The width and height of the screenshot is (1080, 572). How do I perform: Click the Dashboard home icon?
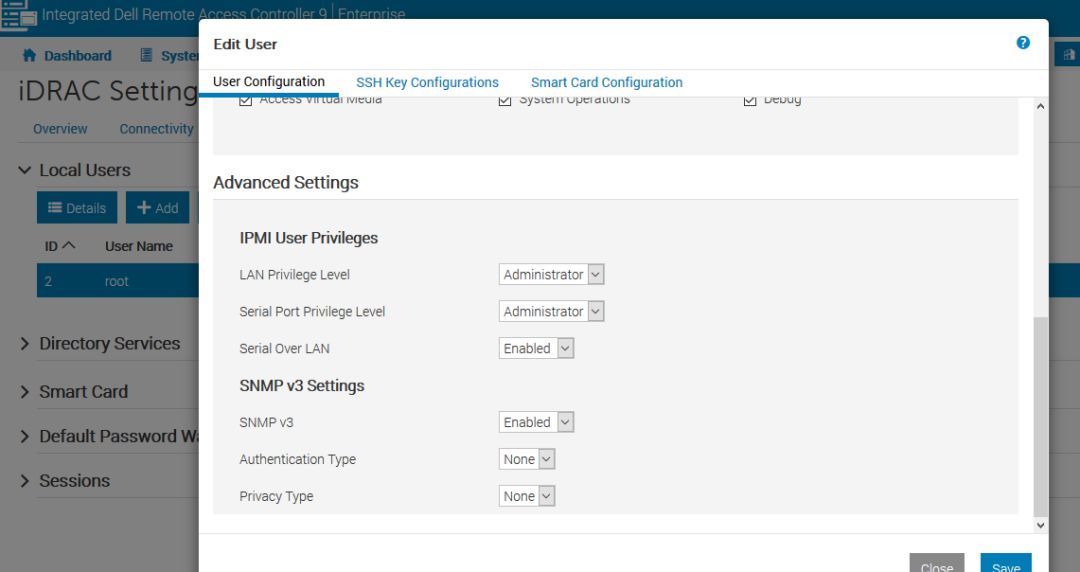29,56
